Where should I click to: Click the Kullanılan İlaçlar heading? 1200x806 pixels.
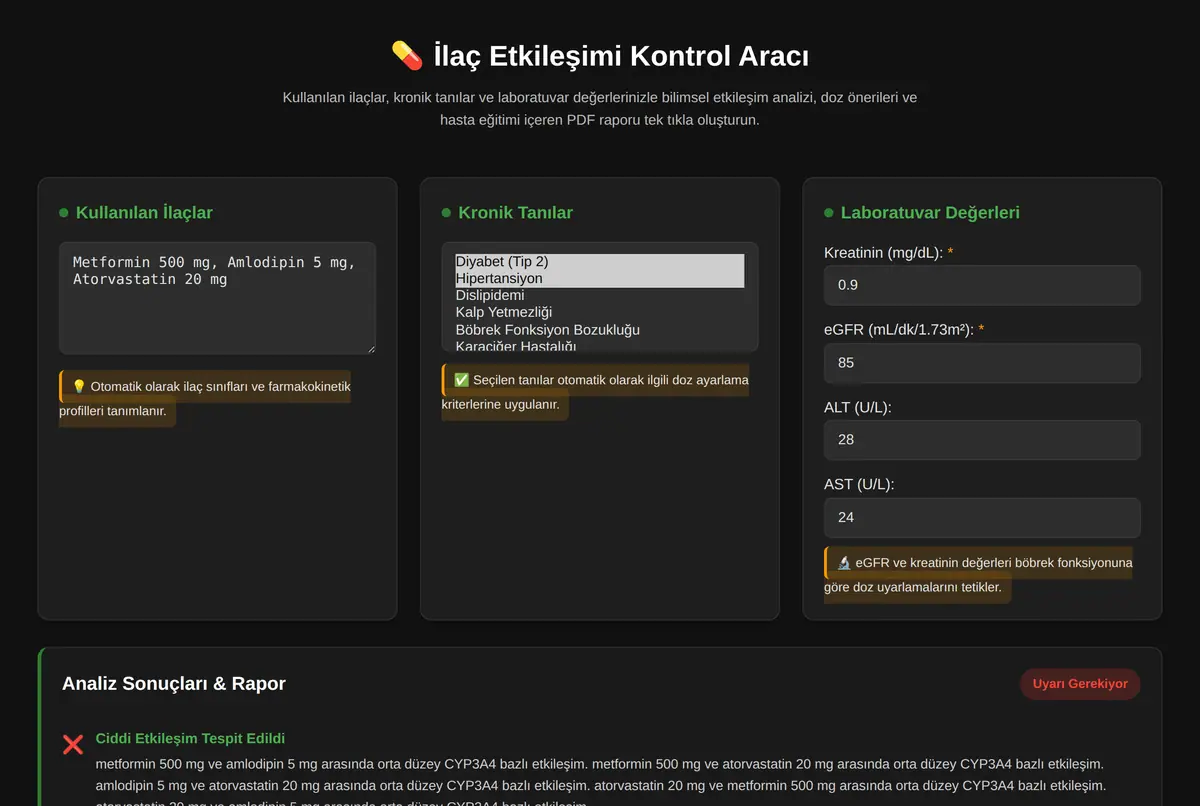[x=144, y=212]
